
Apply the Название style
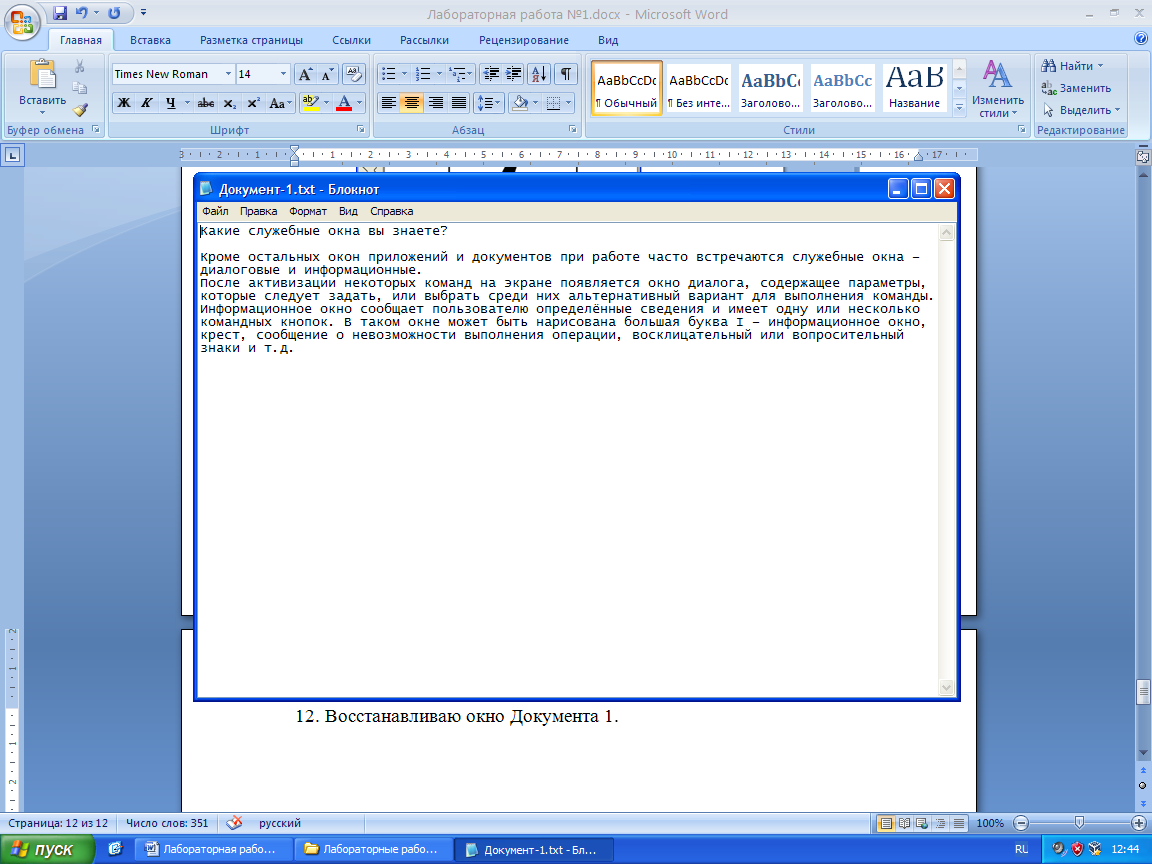(914, 88)
